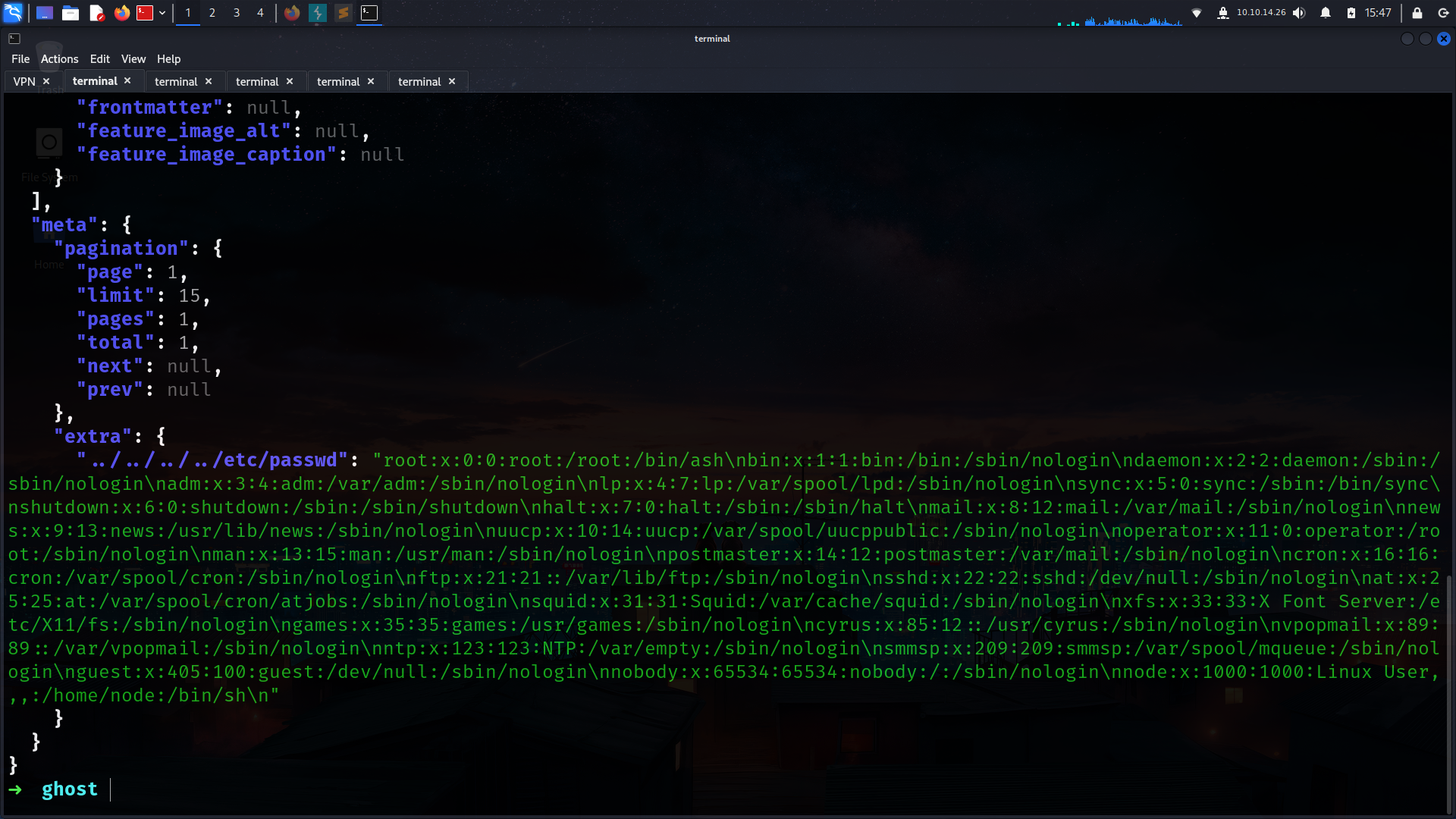The image size is (1456, 819).
Task: Switch to the terminal tab right of active tab
Action: pyautogui.click(x=176, y=81)
